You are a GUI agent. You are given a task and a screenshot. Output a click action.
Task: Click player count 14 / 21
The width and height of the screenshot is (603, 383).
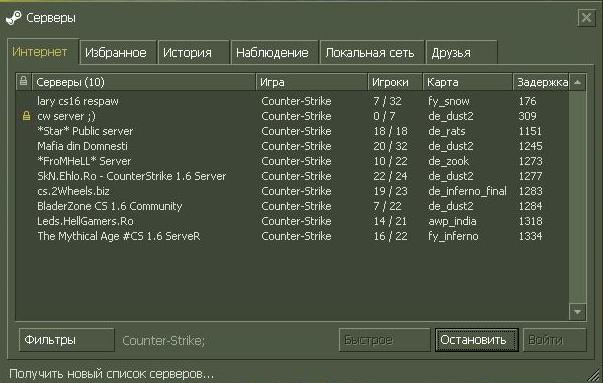[x=390, y=221]
